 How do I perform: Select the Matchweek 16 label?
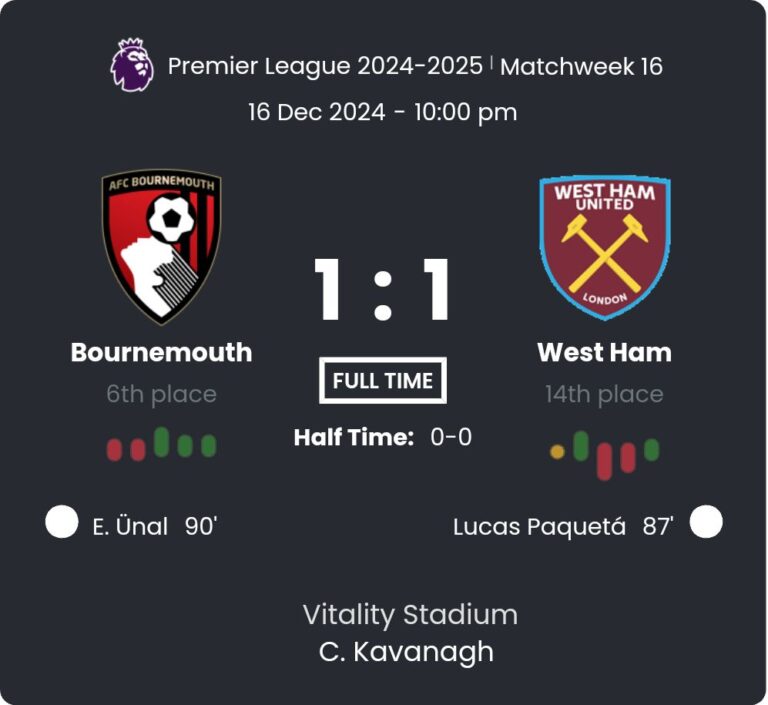point(581,67)
